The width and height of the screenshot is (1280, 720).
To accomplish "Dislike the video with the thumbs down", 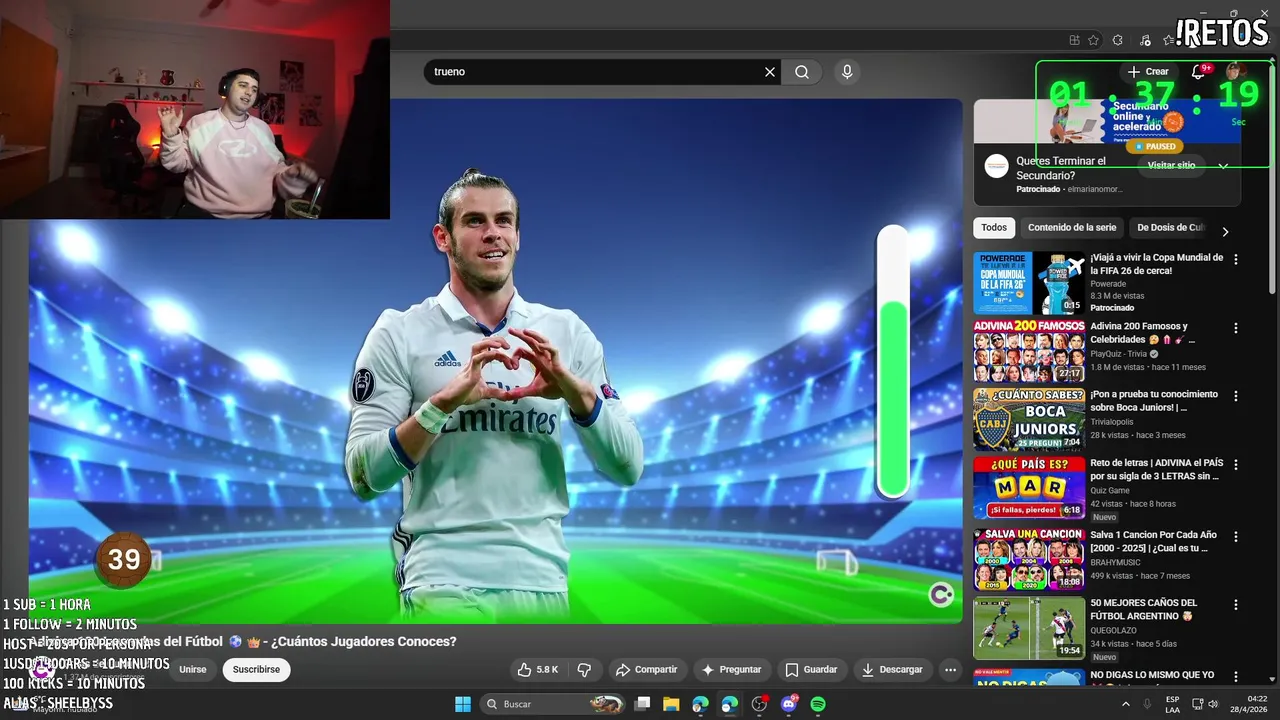I will coord(585,670).
